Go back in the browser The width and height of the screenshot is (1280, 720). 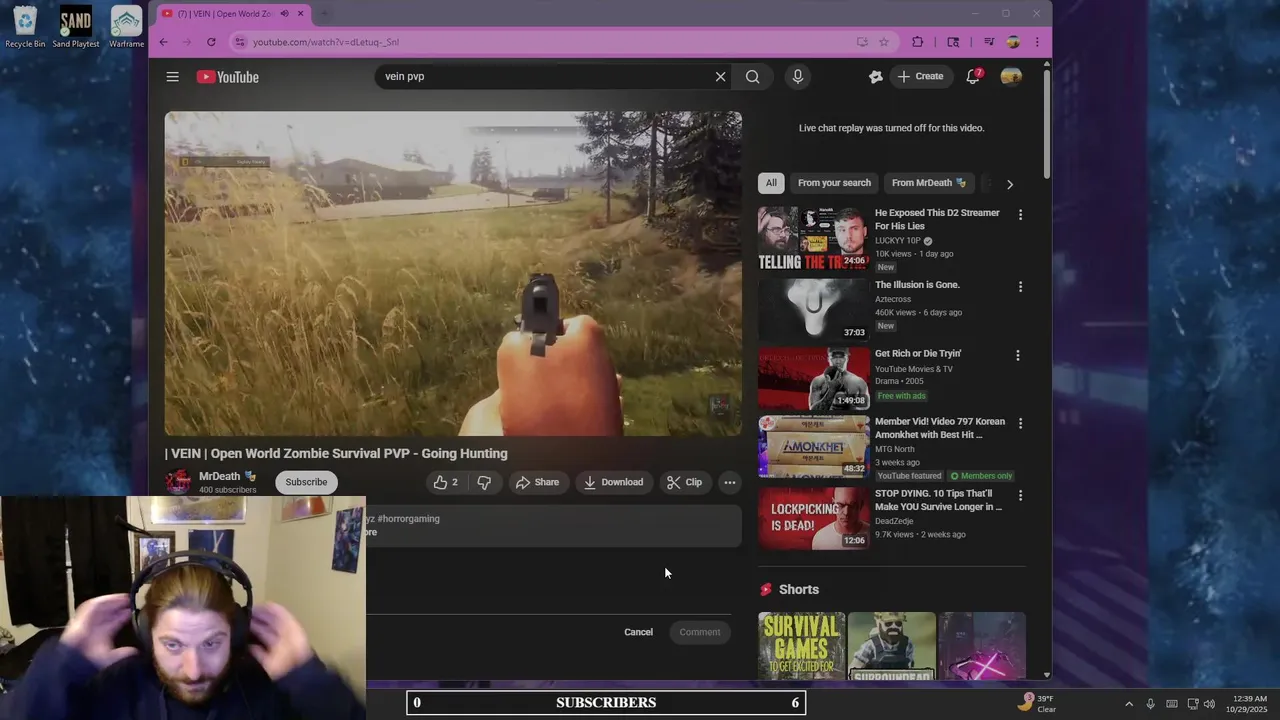pyautogui.click(x=164, y=42)
